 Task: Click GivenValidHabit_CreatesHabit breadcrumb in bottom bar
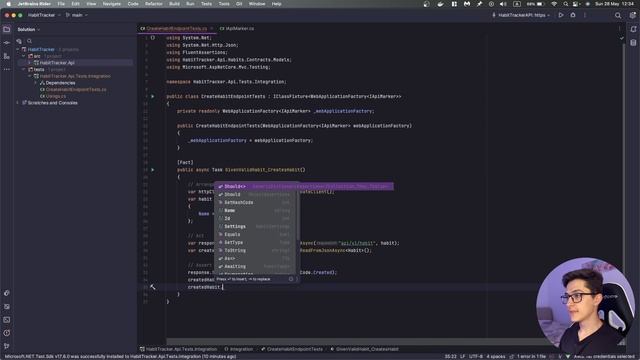[x=364, y=349]
